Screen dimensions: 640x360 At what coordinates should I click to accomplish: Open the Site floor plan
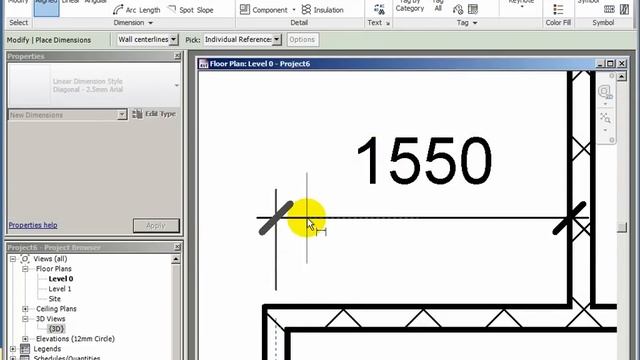(55, 299)
